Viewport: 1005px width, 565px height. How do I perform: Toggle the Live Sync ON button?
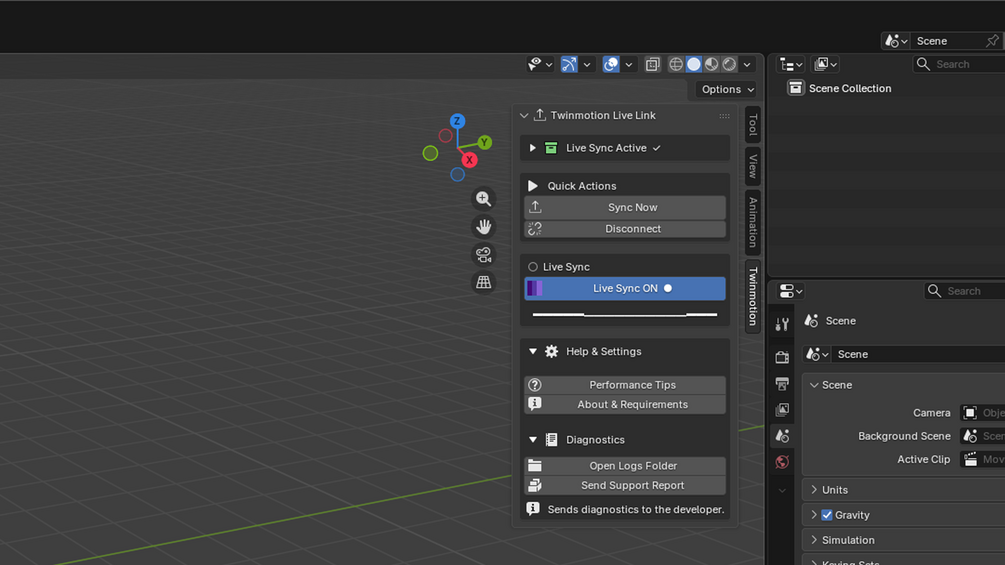(625, 288)
